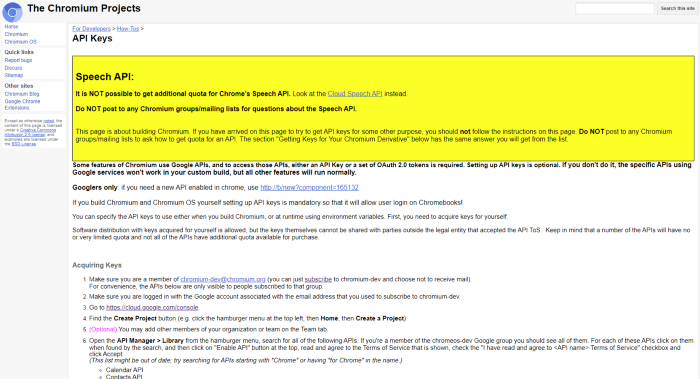700x379 pixels.
Task: Open the Google Chrome Extensions link
Action: click(x=22, y=104)
